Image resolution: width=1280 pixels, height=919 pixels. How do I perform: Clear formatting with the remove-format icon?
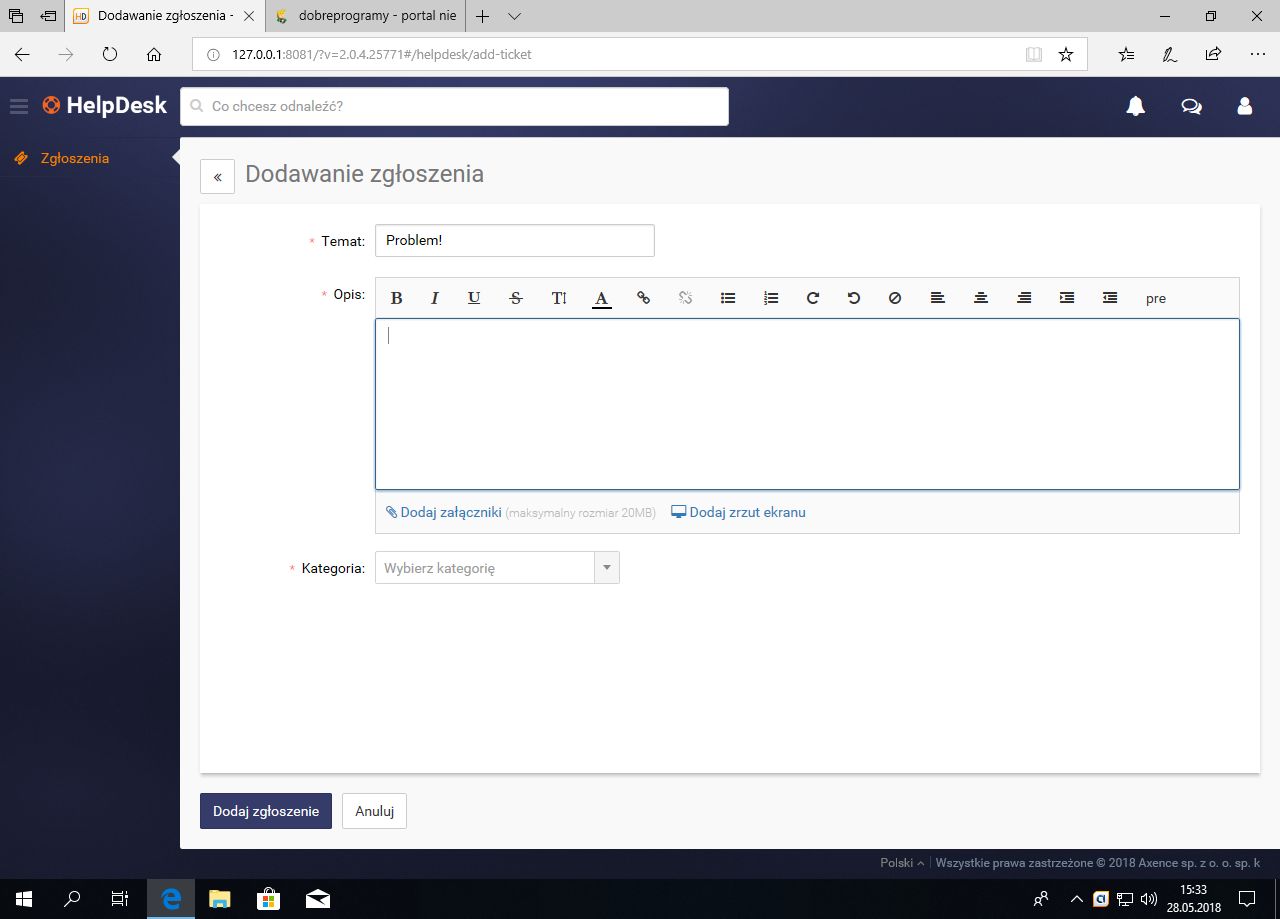(894, 297)
